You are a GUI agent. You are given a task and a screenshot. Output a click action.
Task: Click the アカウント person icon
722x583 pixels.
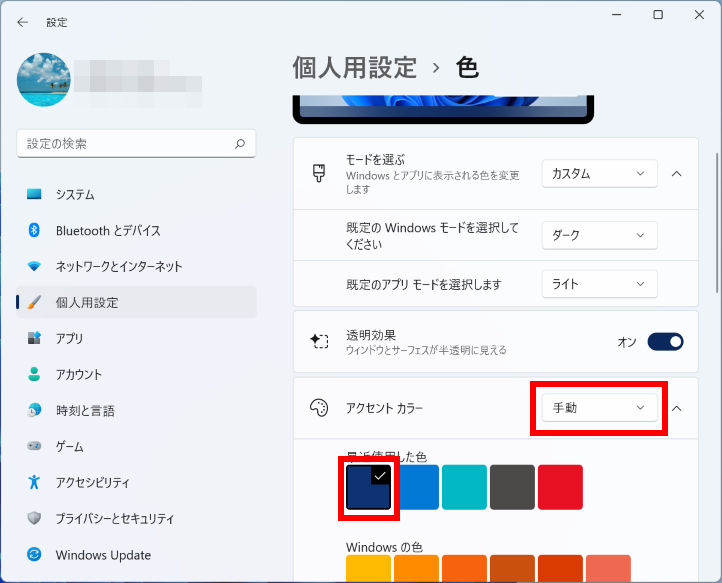pyautogui.click(x=34, y=374)
